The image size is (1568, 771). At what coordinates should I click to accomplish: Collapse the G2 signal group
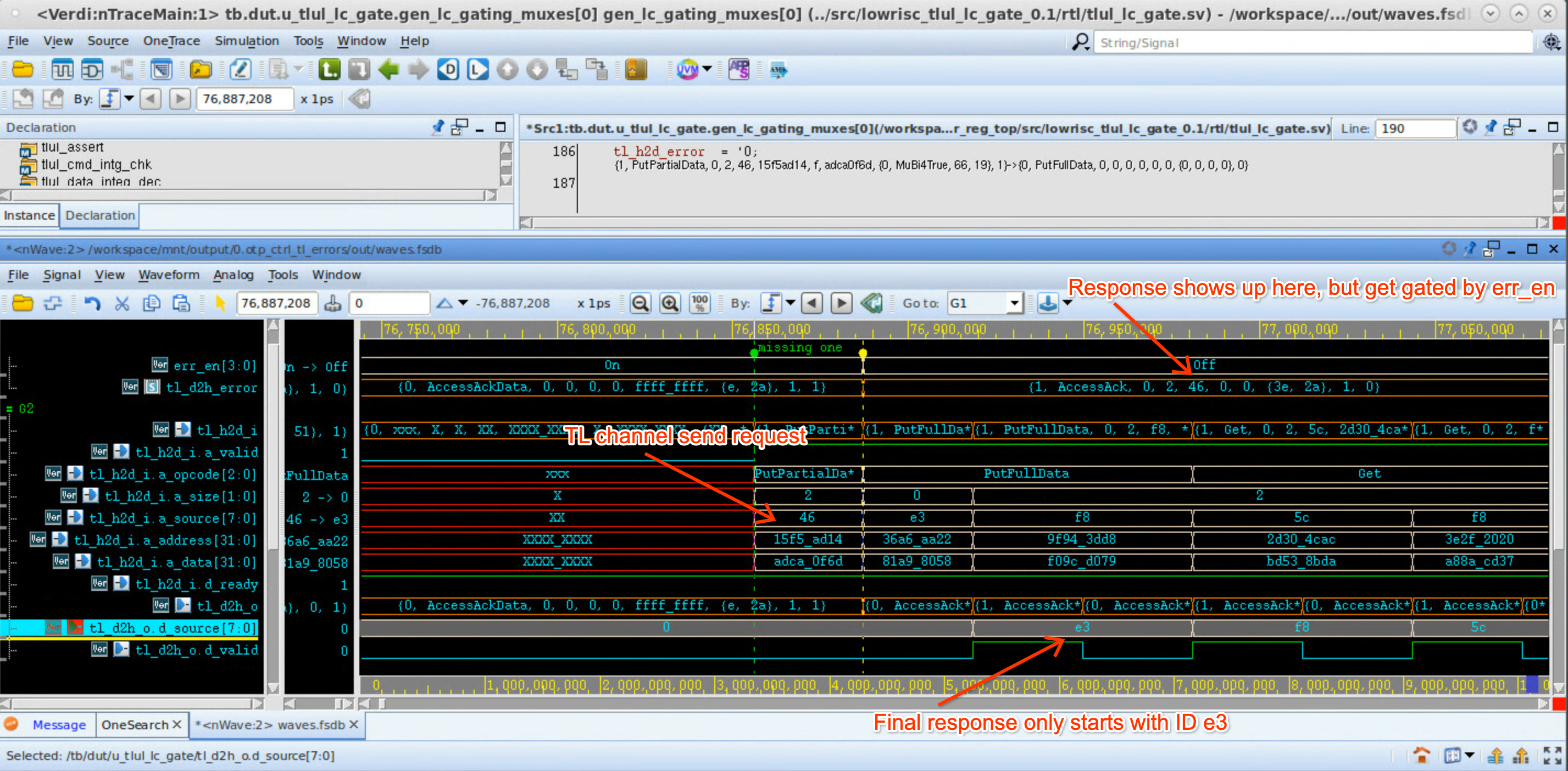point(9,409)
